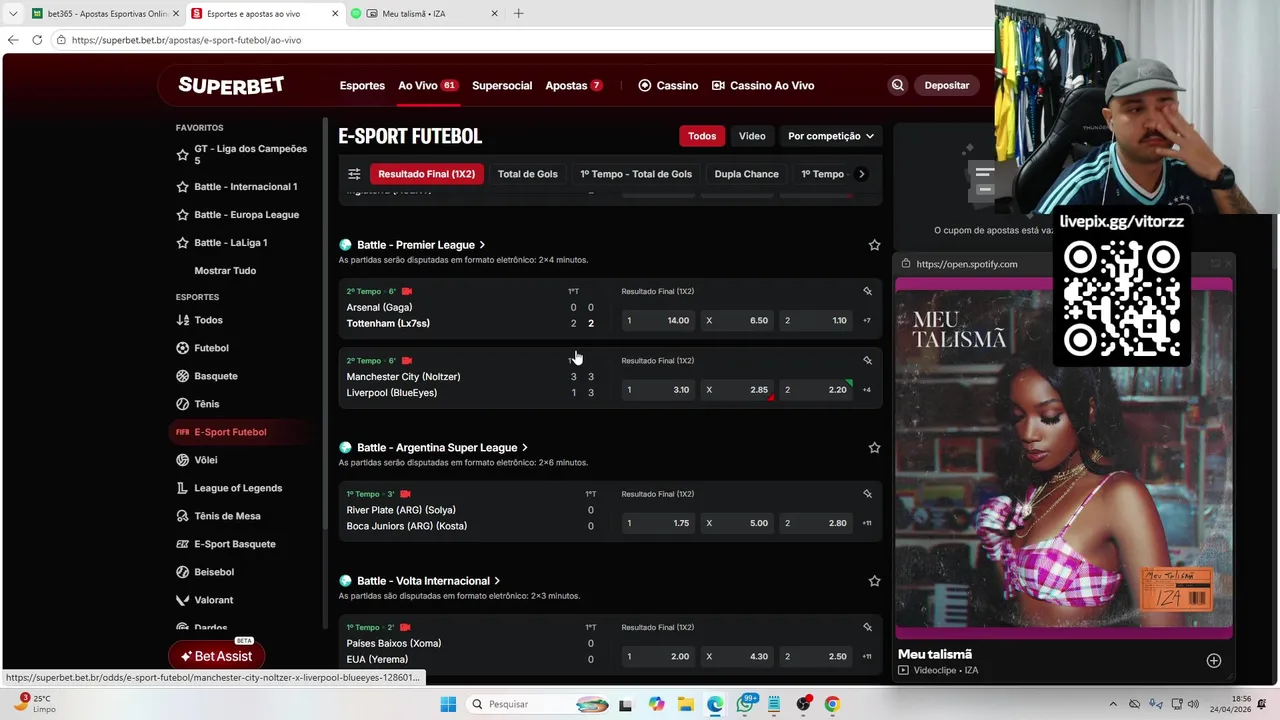
Task: Click the Depositar button
Action: [x=947, y=85]
